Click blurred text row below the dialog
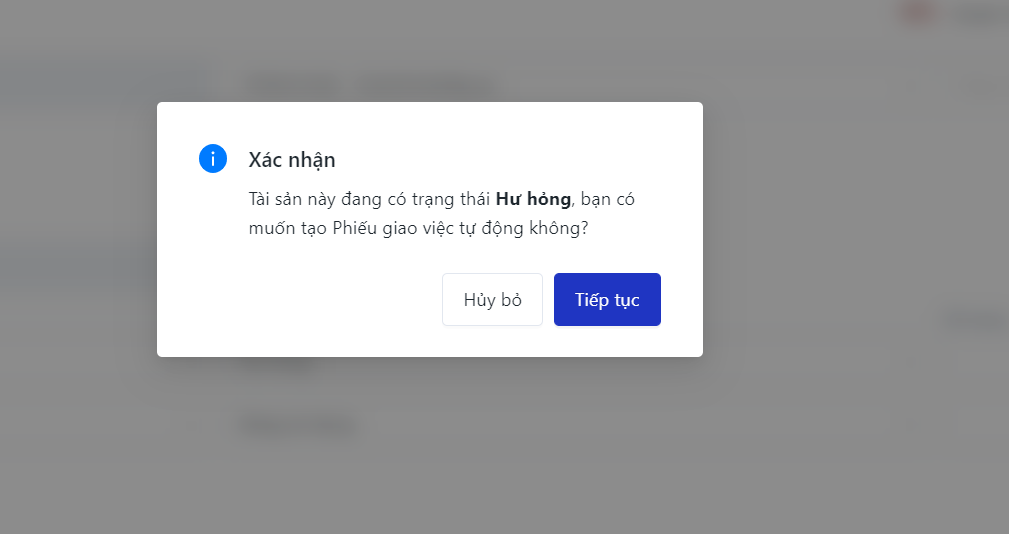 (x=299, y=425)
